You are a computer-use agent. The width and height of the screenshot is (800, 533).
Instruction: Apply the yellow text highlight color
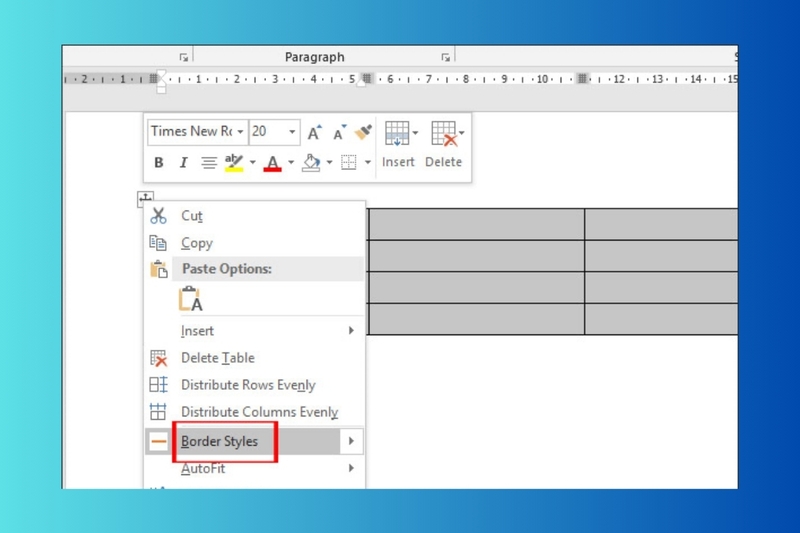(234, 163)
